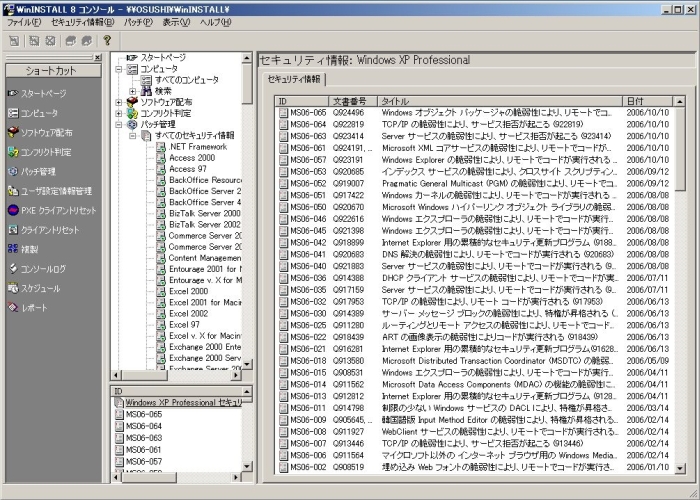Expand the コンフリクト判定 tree node
The height and width of the screenshot is (500, 700).
coord(118,113)
